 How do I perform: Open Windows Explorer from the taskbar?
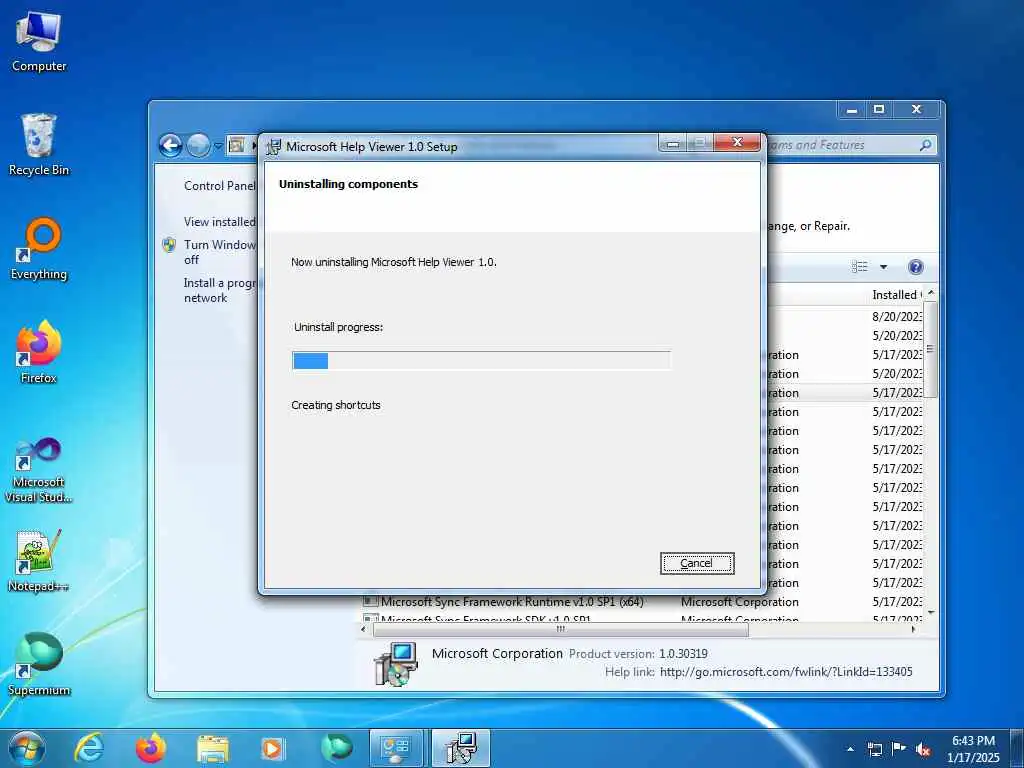click(x=213, y=749)
